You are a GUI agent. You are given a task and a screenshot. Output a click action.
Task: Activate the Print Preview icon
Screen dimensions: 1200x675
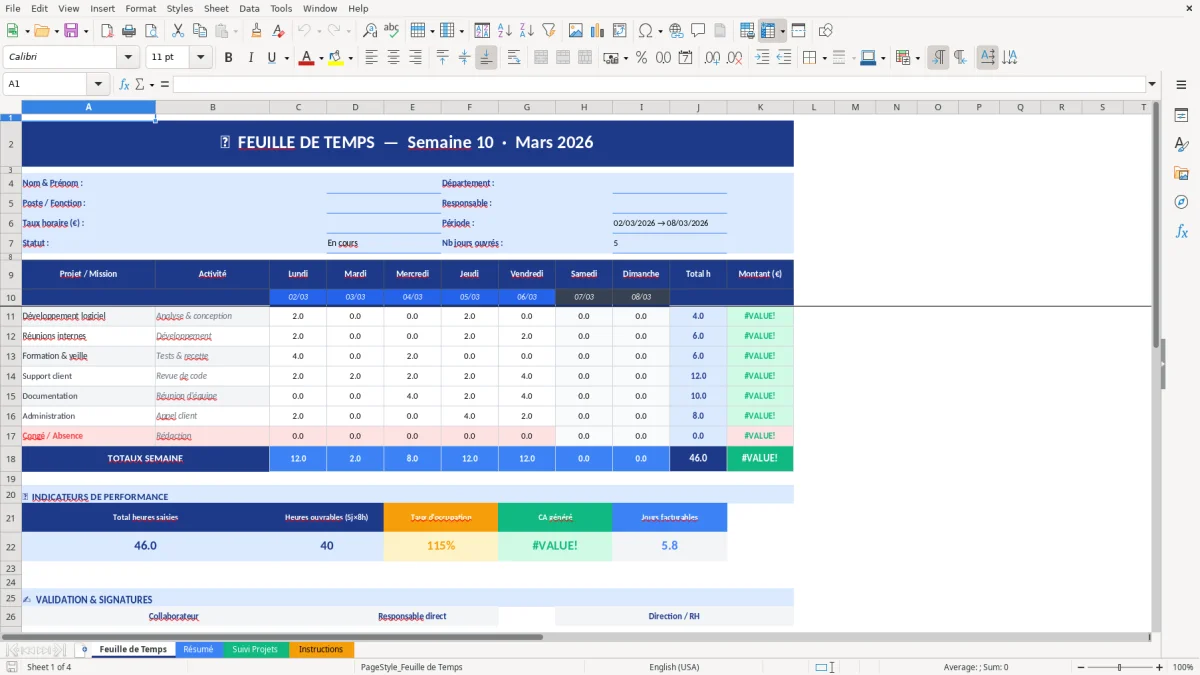click(152, 30)
